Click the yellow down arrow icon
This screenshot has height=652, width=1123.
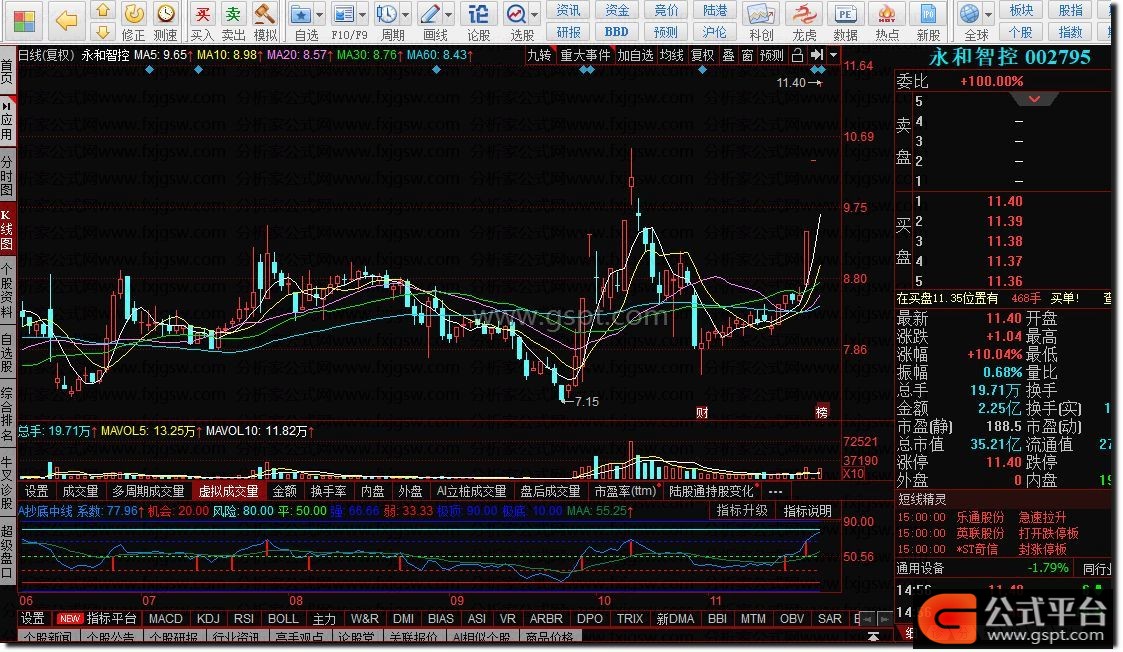coord(103,32)
